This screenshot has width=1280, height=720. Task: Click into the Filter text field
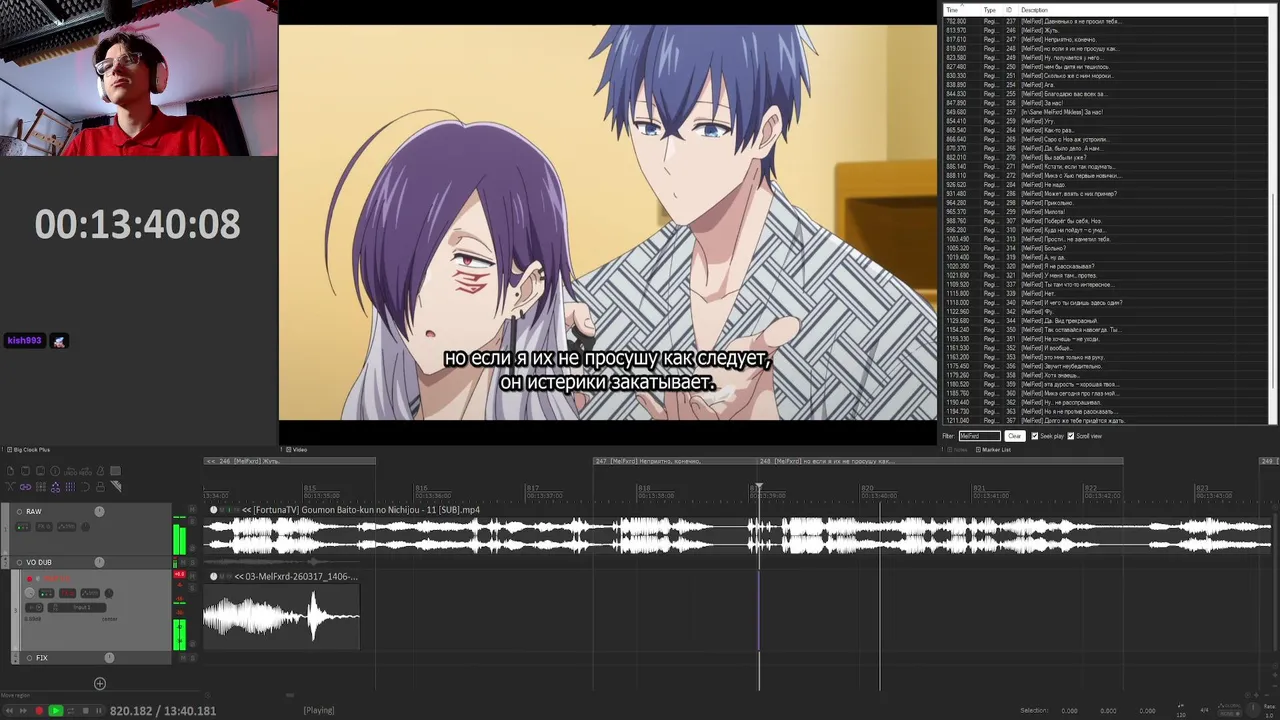click(980, 436)
